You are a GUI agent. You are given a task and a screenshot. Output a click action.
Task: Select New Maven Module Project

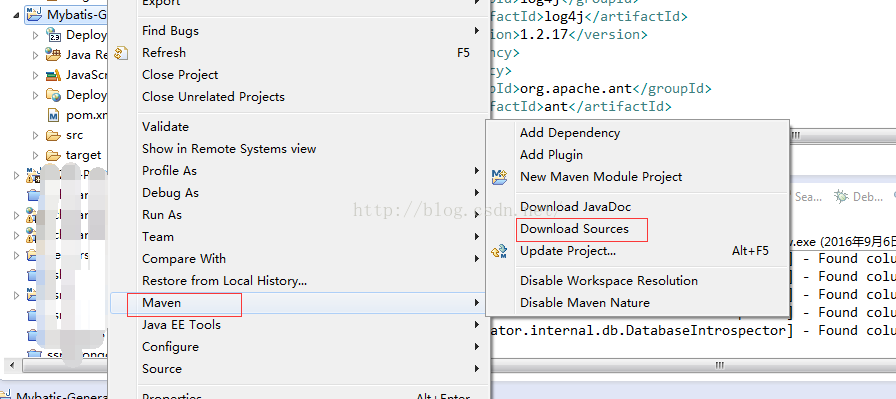pos(637,177)
